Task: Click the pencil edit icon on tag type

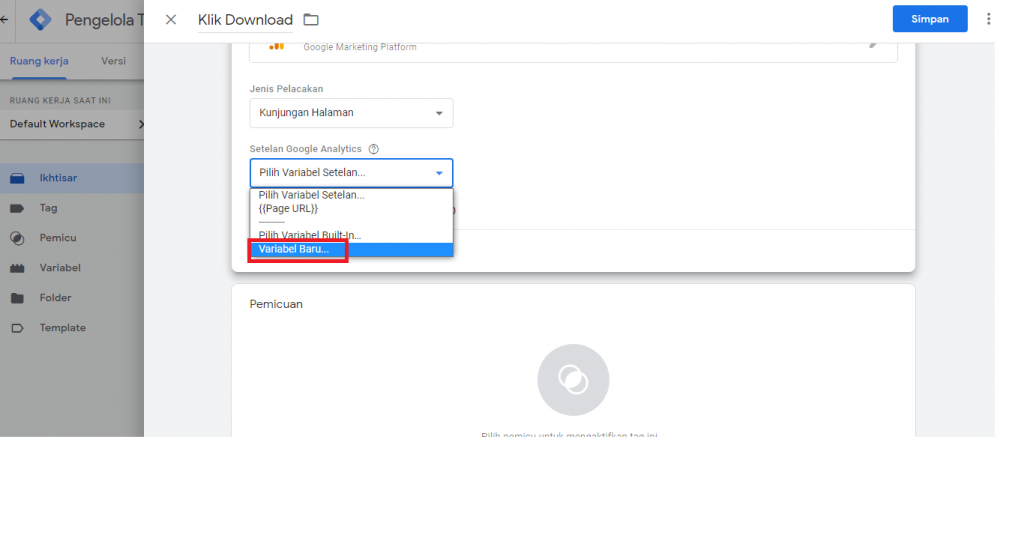Action: 873,44
